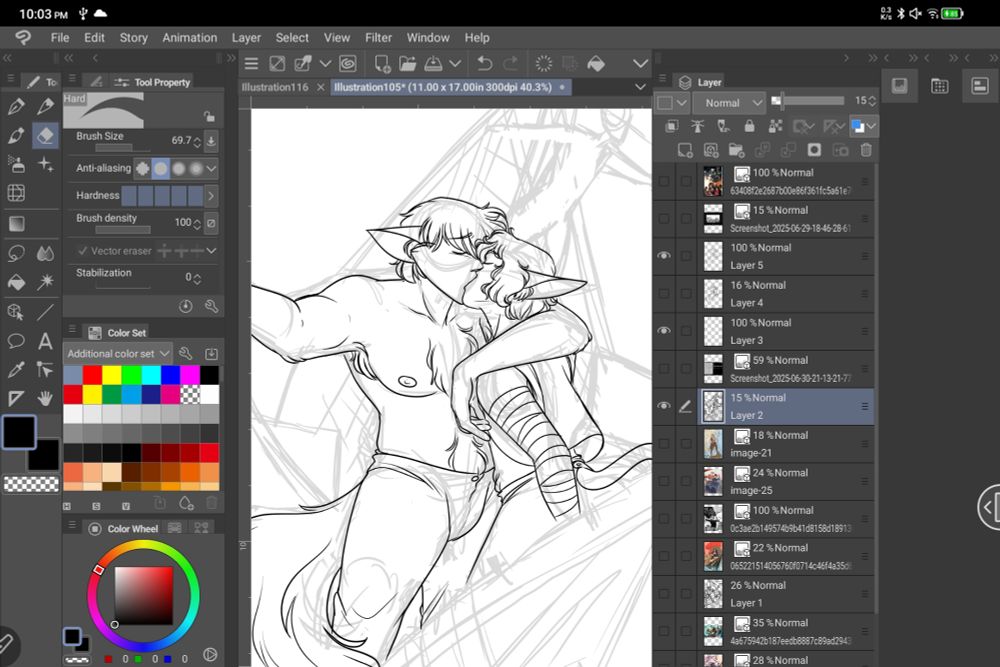Image resolution: width=1000 pixels, height=667 pixels.
Task: Open the hamburger menu above canvas
Action: (x=251, y=63)
